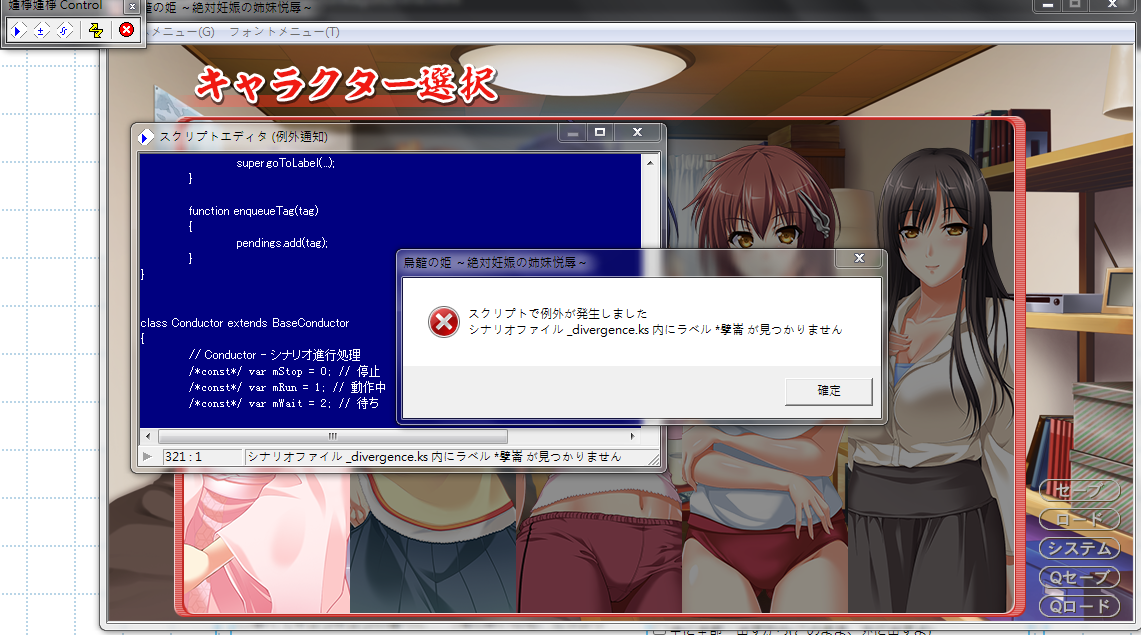Click the 321 : 1 line position field

tap(202, 457)
